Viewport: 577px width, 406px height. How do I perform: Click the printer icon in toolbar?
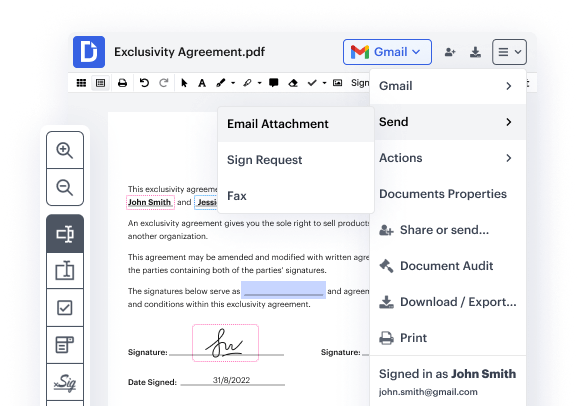(123, 83)
